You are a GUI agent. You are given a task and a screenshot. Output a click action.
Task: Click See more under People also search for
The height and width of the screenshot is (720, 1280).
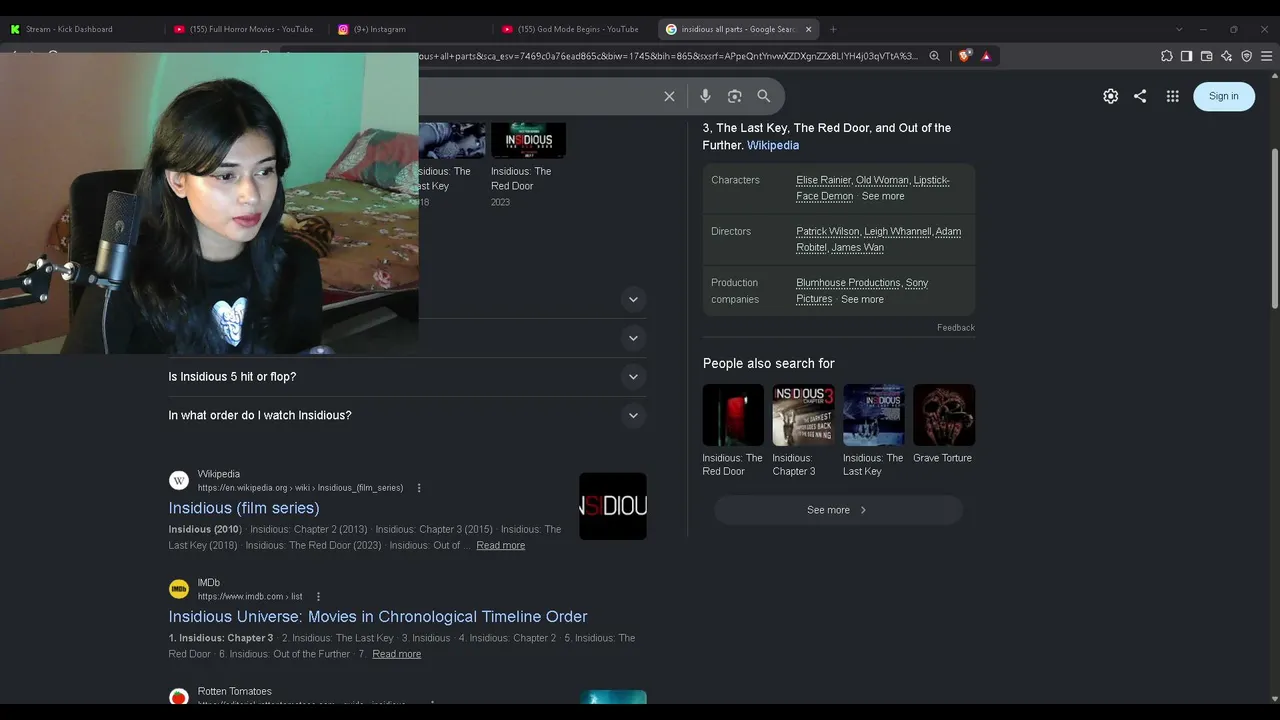(x=838, y=510)
